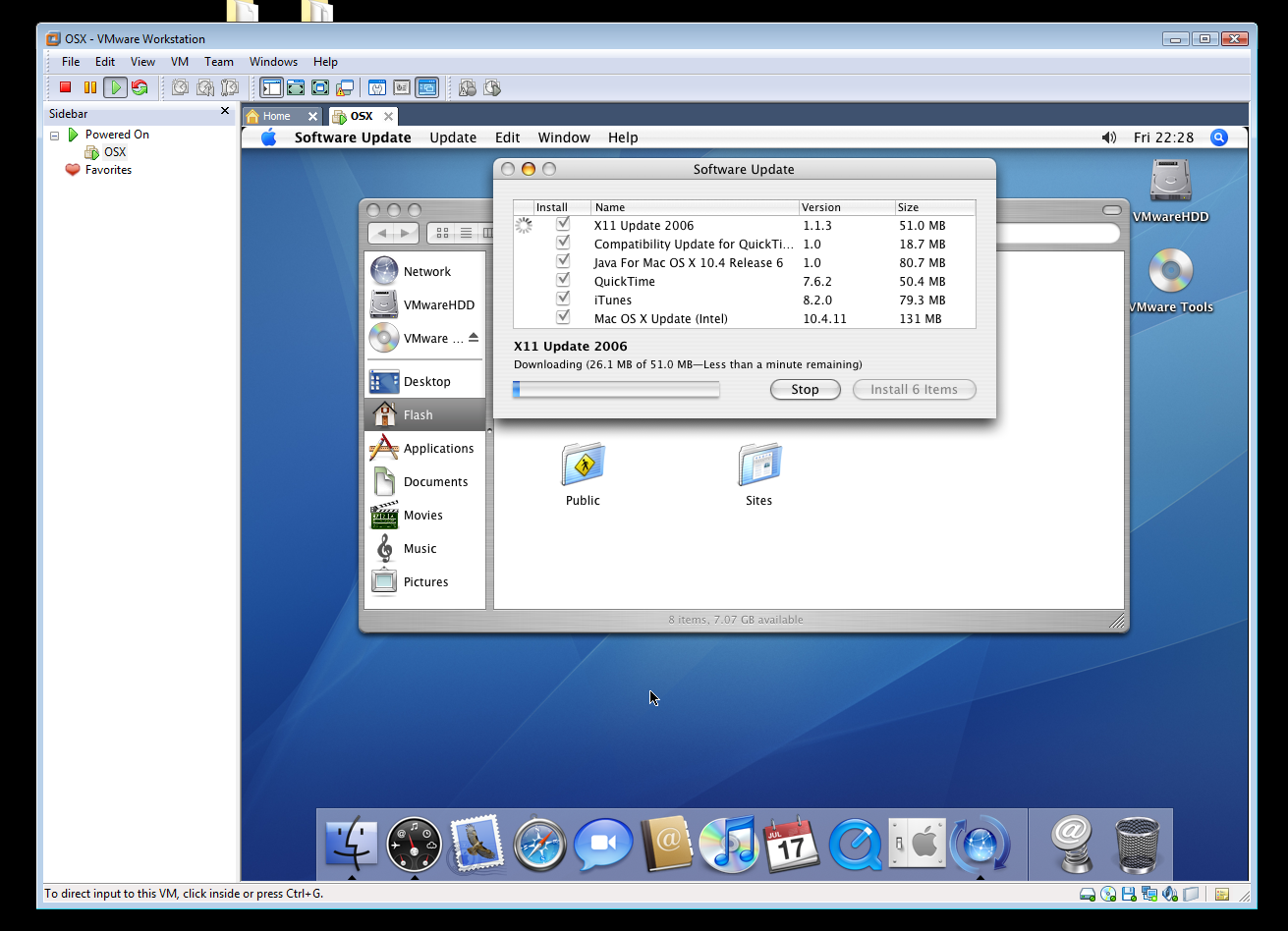Open the Spotlight search icon
The height and width of the screenshot is (931, 1288).
[x=1219, y=137]
